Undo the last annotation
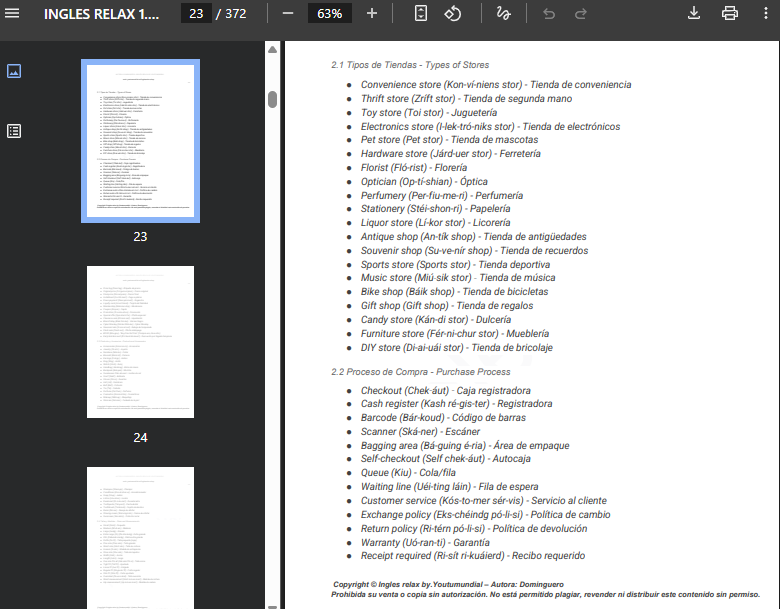The height and width of the screenshot is (609, 780). [x=548, y=14]
